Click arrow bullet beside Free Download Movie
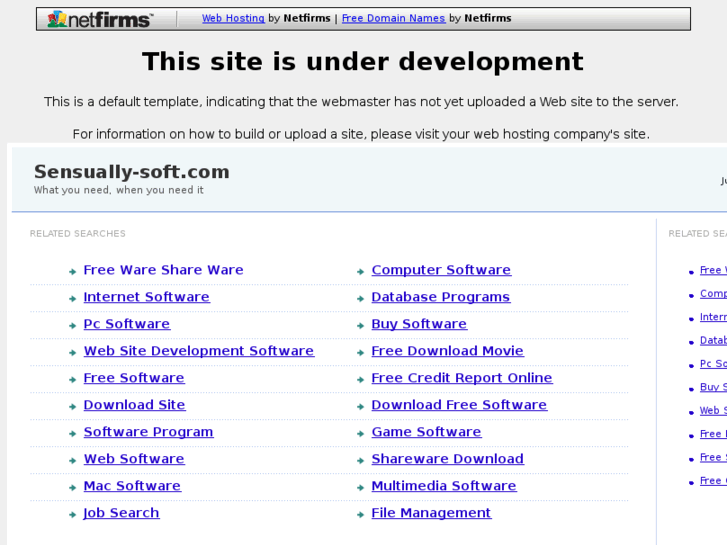The height and width of the screenshot is (545, 727). pyautogui.click(x=360, y=353)
